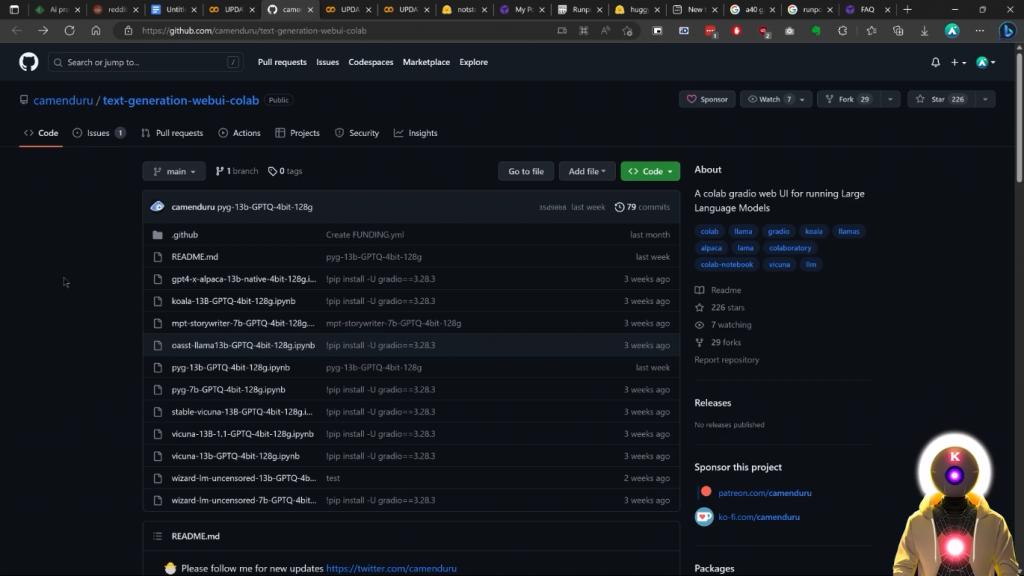
Task: Click the Patreon sponsor icon
Action: (706, 492)
